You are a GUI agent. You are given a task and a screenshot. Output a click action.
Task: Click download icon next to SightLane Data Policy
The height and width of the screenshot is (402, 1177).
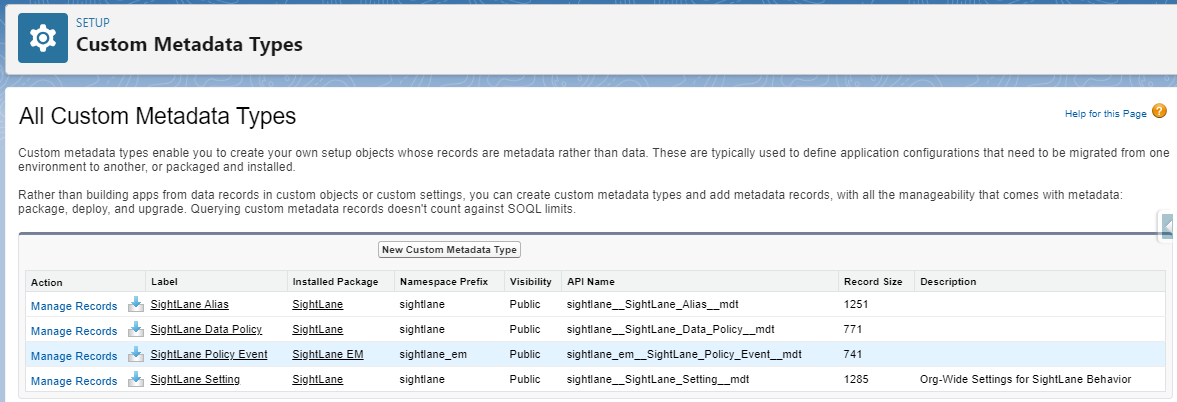135,328
